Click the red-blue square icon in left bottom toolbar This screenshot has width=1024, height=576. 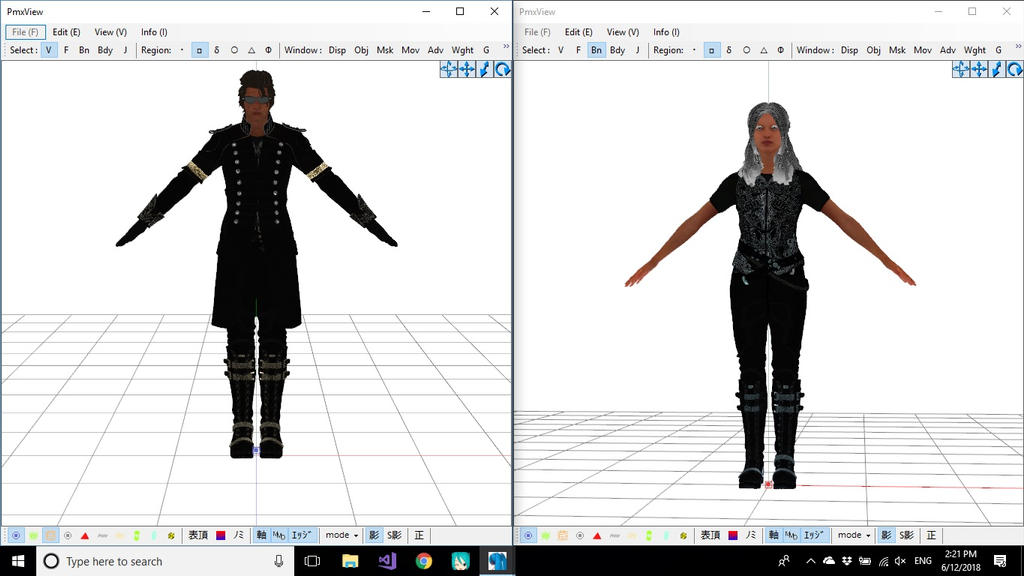tap(221, 536)
